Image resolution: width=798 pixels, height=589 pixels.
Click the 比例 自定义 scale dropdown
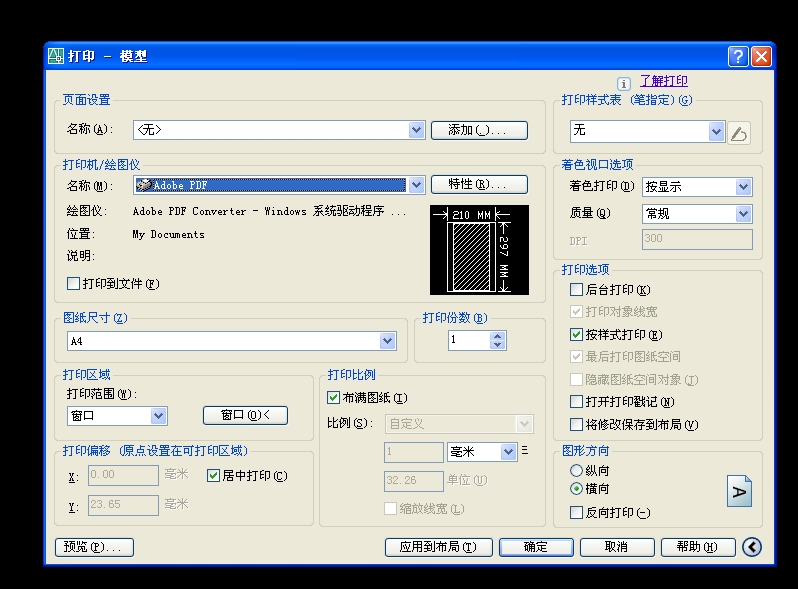[x=459, y=424]
